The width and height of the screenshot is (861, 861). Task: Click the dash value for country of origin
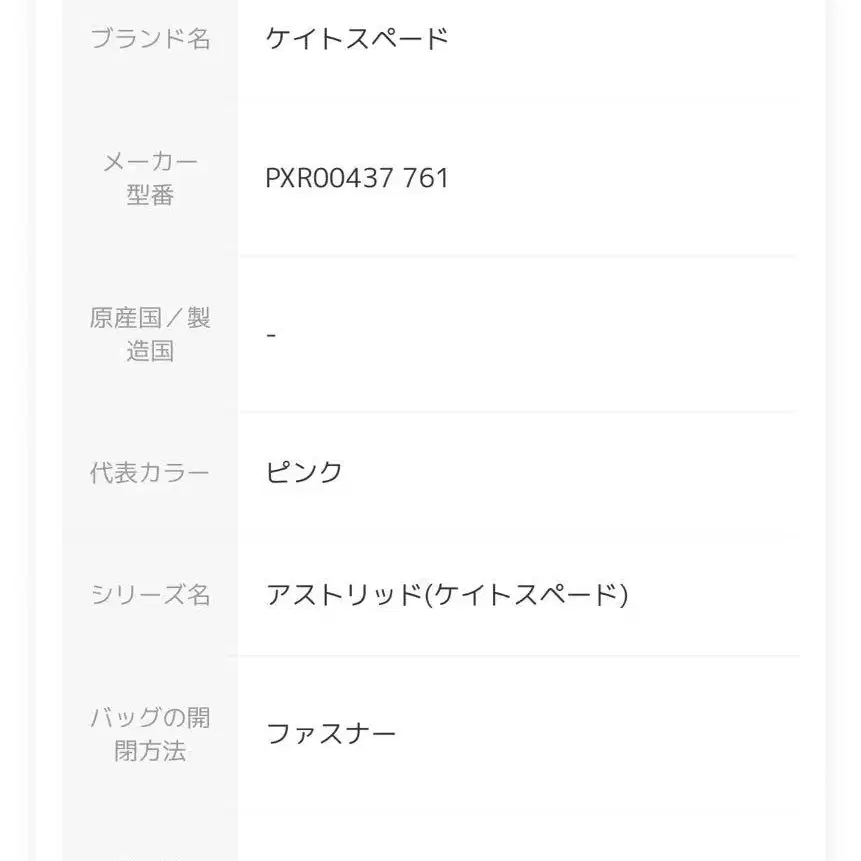pyautogui.click(x=271, y=335)
